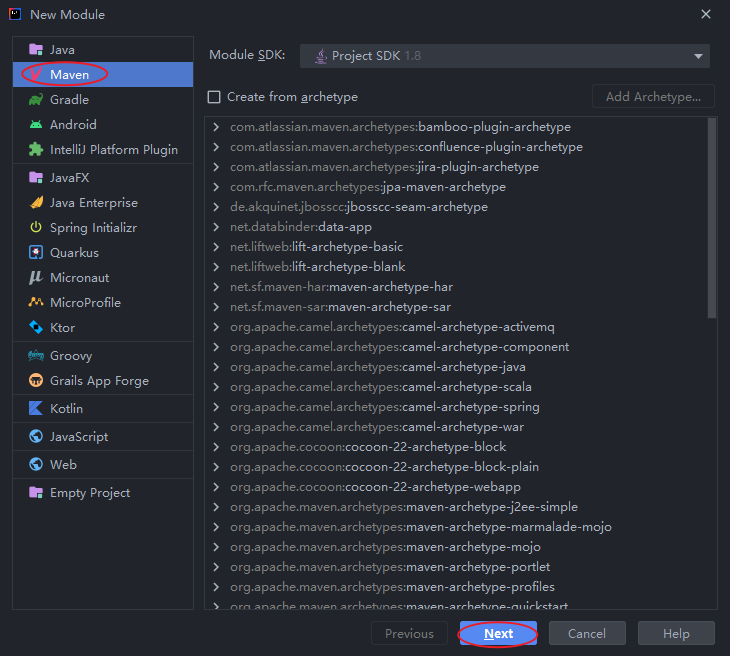Viewport: 730px width, 656px height.
Task: Select camel-archetype-scala row
Action: pos(456,387)
